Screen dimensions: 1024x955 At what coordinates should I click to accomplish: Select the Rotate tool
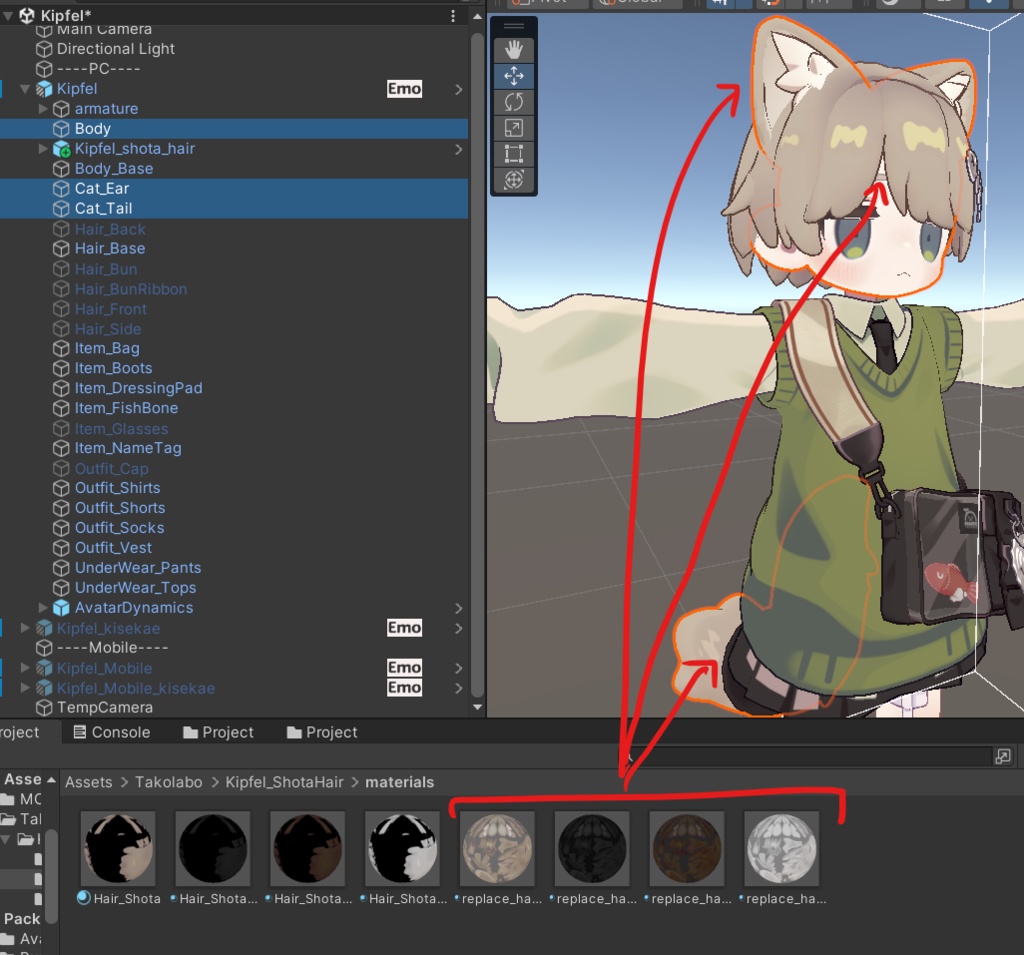[x=514, y=102]
